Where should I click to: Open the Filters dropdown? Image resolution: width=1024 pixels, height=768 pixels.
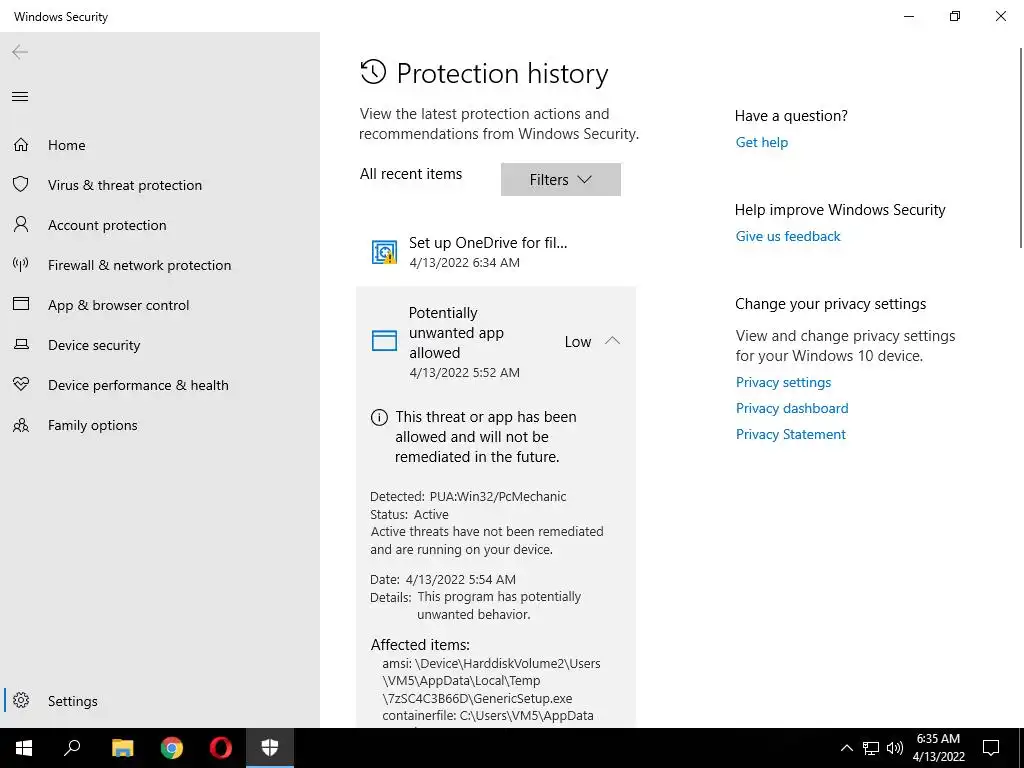[x=560, y=180]
